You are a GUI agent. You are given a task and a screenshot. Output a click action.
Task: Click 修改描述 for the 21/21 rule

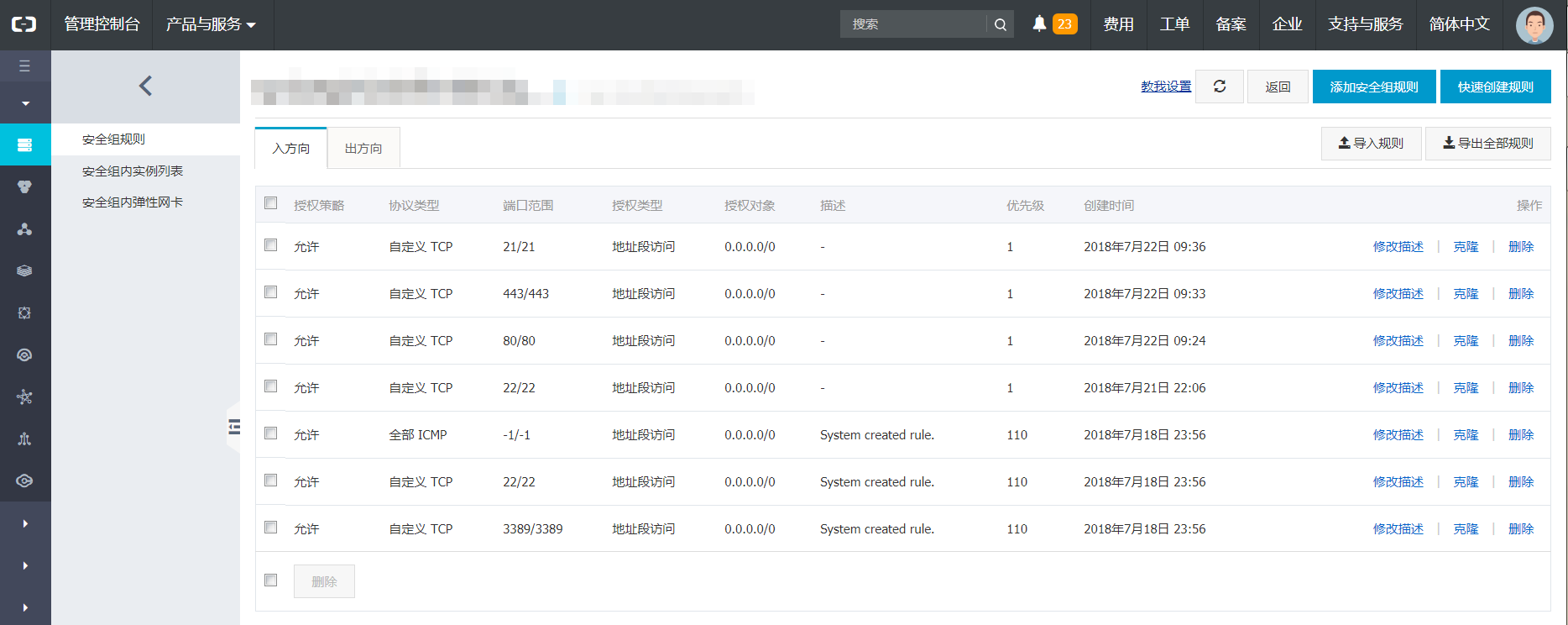click(1398, 246)
